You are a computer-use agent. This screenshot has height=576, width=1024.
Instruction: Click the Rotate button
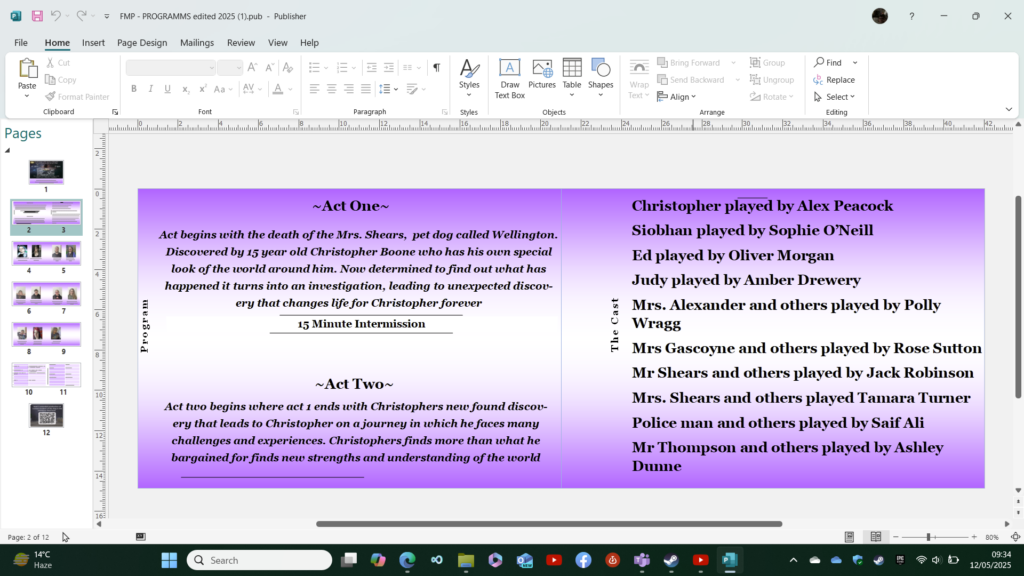pyautogui.click(x=771, y=97)
